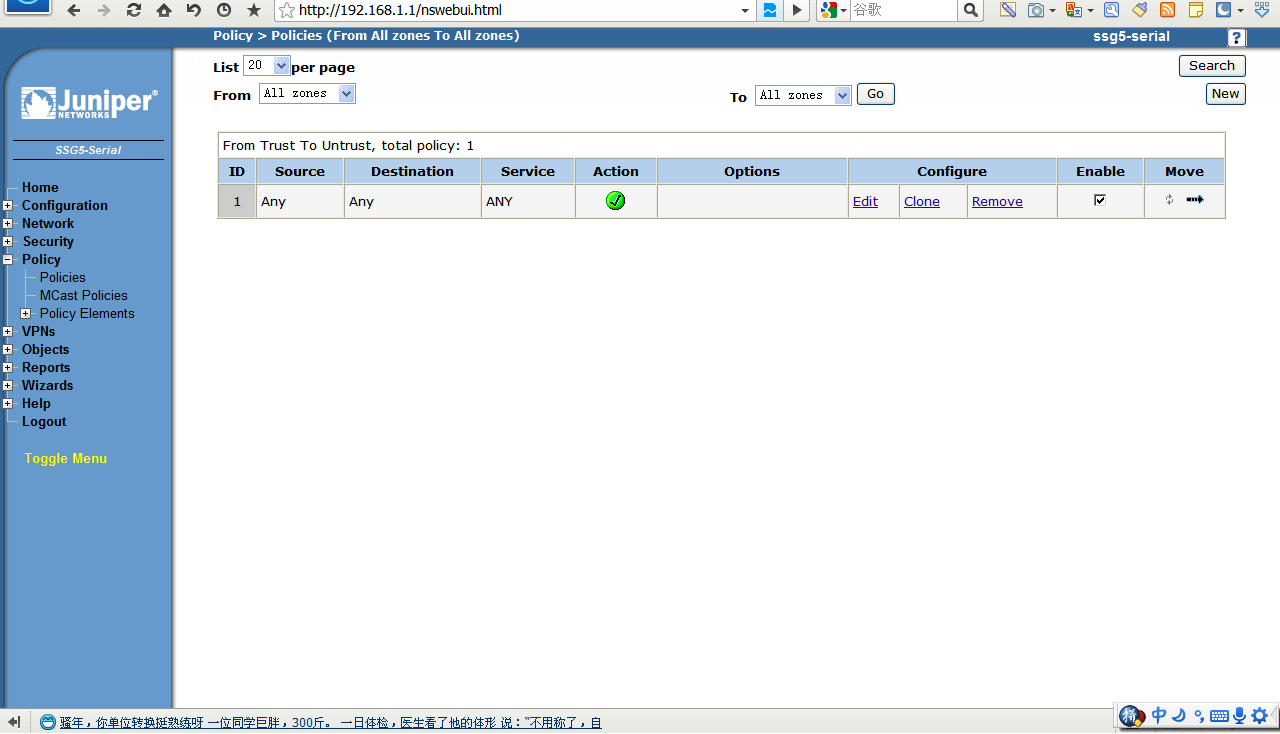Open help via the question mark icon
Image resolution: width=1280 pixels, height=734 pixels.
click(x=1237, y=38)
